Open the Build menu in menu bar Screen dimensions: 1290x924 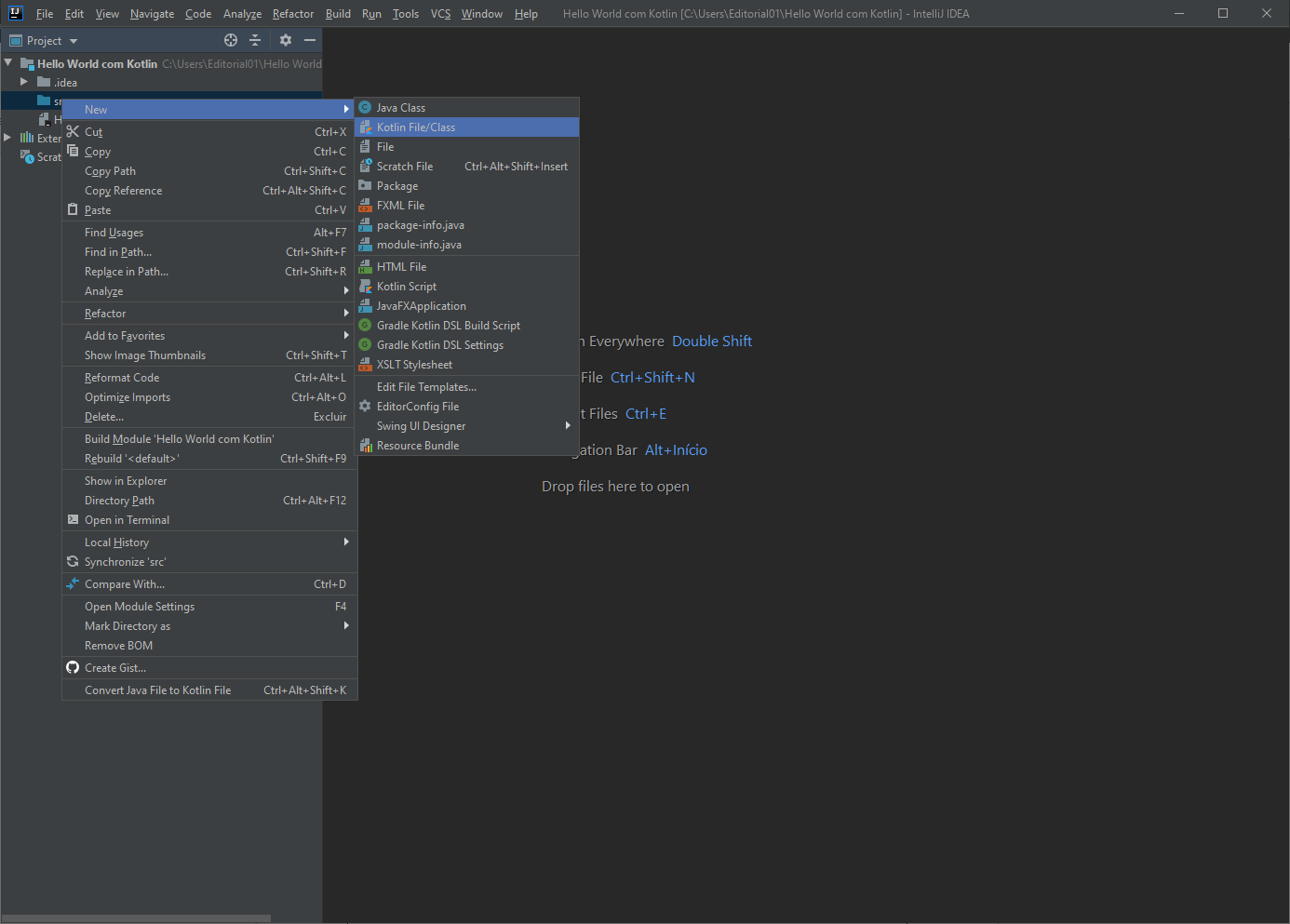[338, 14]
